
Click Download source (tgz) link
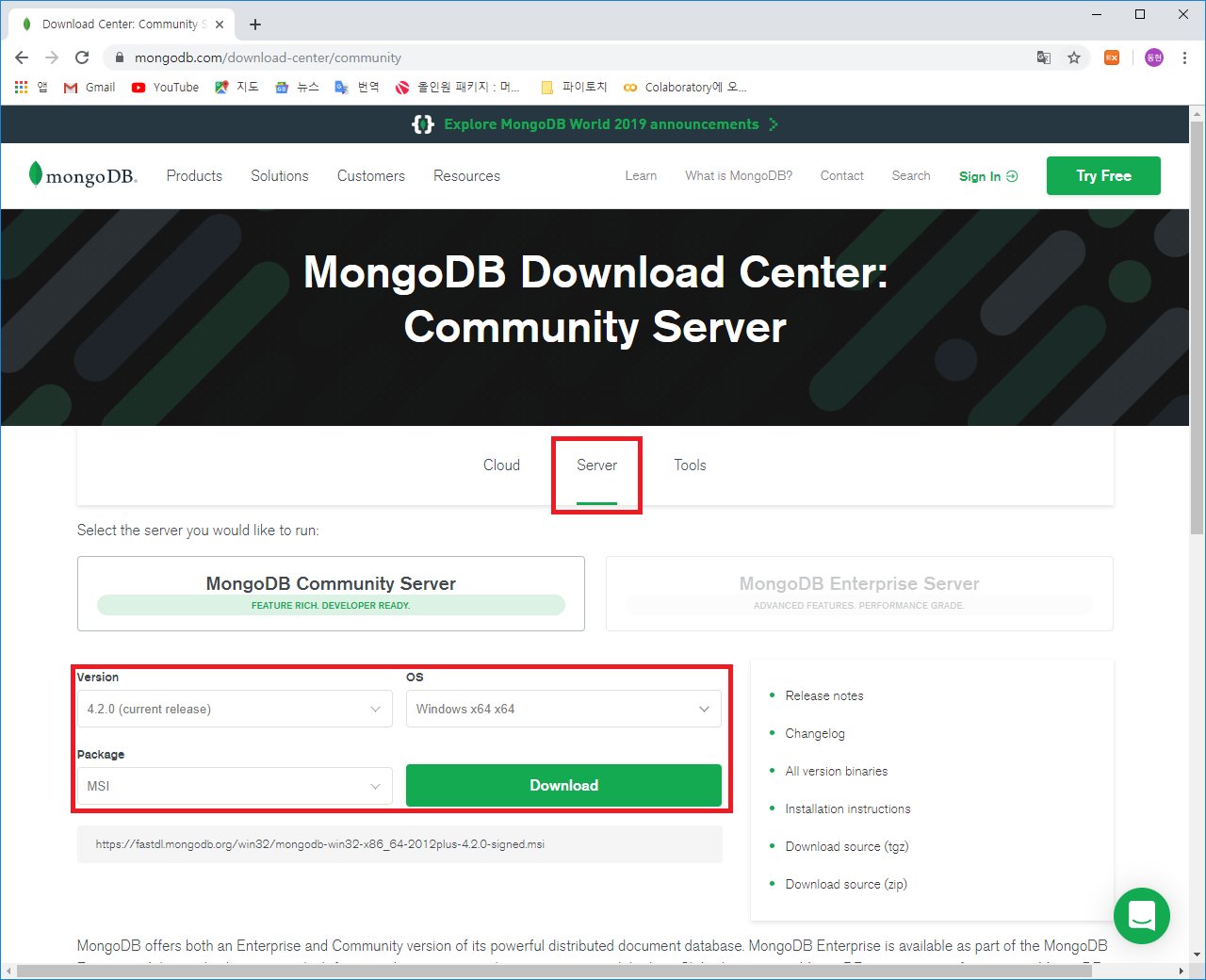point(847,846)
